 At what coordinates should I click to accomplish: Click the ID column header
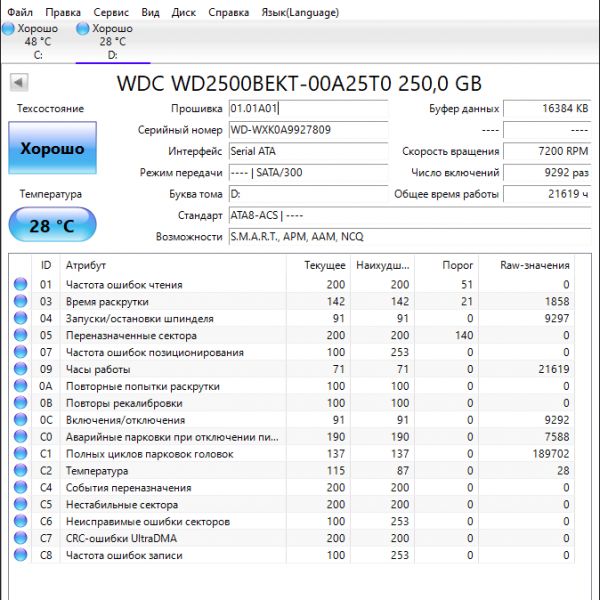(x=46, y=265)
